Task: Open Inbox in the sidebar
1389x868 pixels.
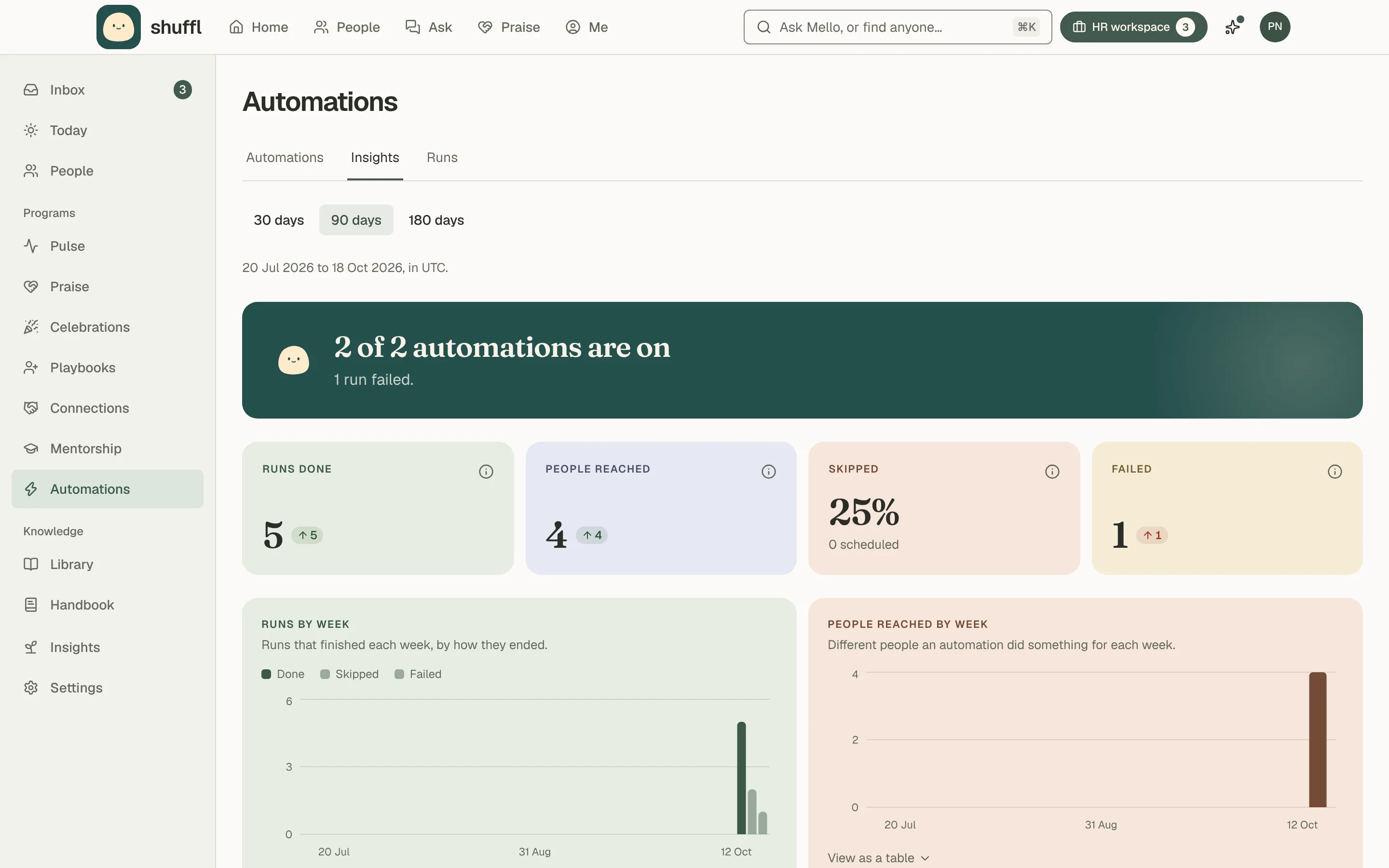Action: (108, 90)
